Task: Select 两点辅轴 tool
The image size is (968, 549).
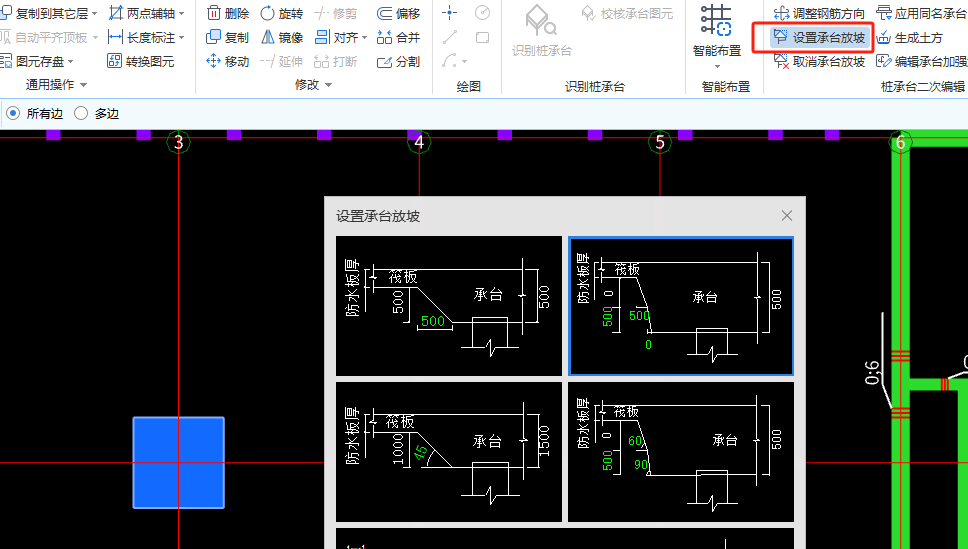Action: 142,13
